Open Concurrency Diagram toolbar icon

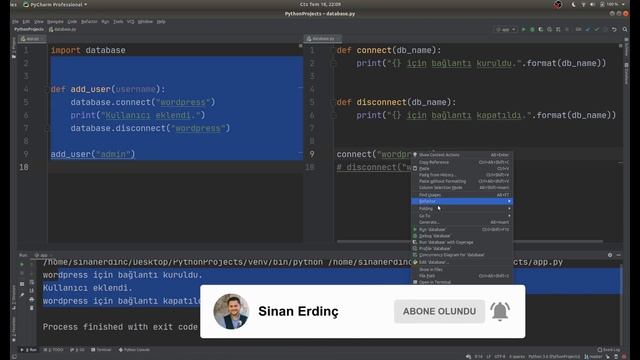coord(558,29)
